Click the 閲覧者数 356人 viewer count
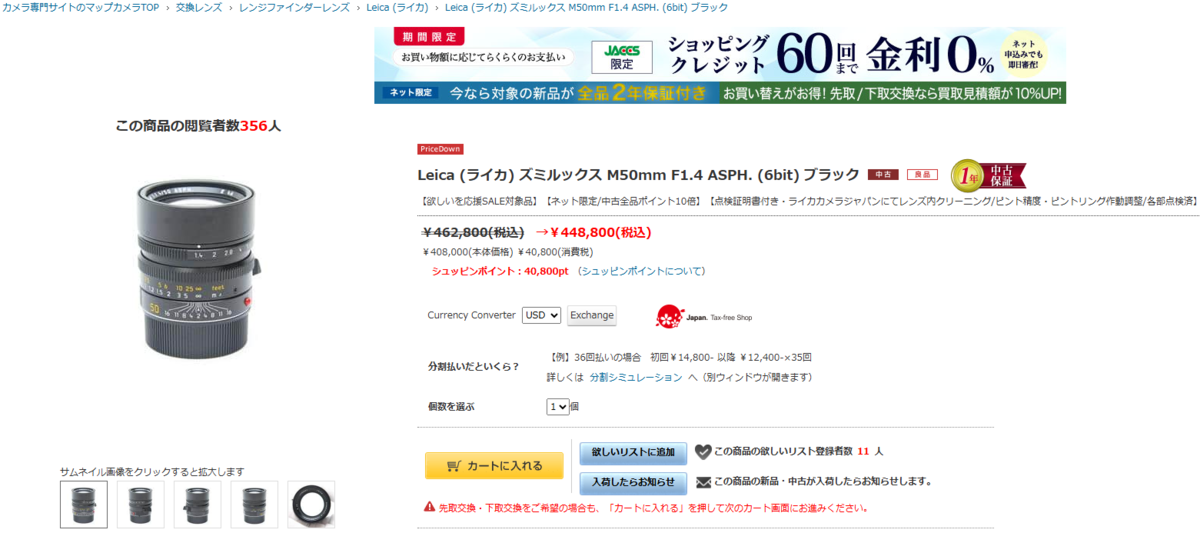The width and height of the screenshot is (1200, 533). click(x=198, y=126)
